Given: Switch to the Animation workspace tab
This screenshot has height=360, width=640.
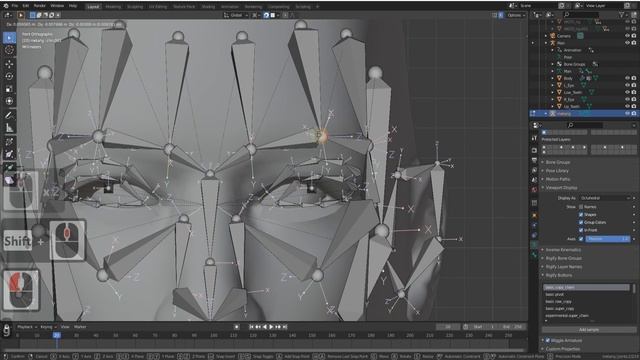Looking at the screenshot, I should coord(230,7).
